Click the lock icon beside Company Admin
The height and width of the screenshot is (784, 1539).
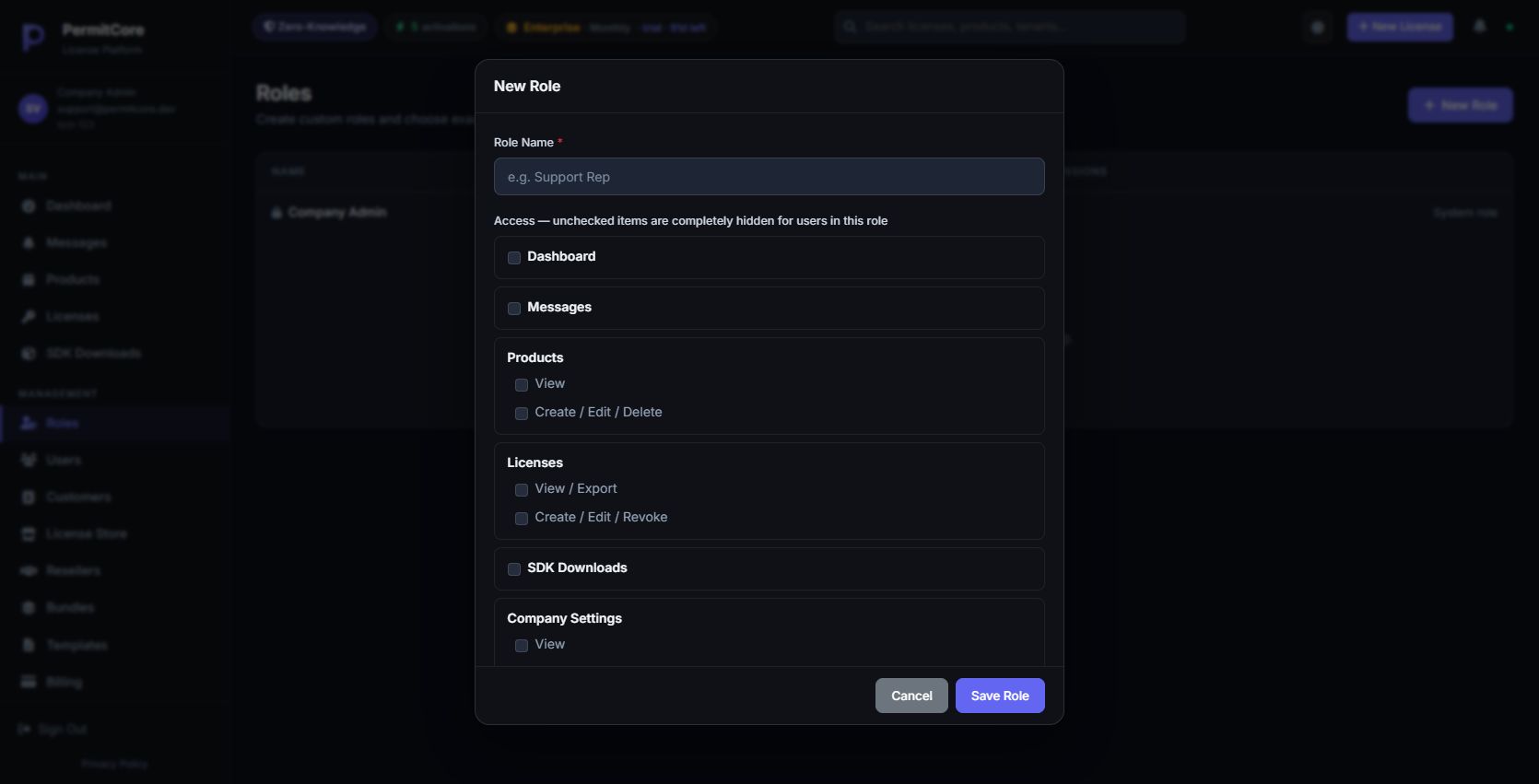click(x=276, y=213)
